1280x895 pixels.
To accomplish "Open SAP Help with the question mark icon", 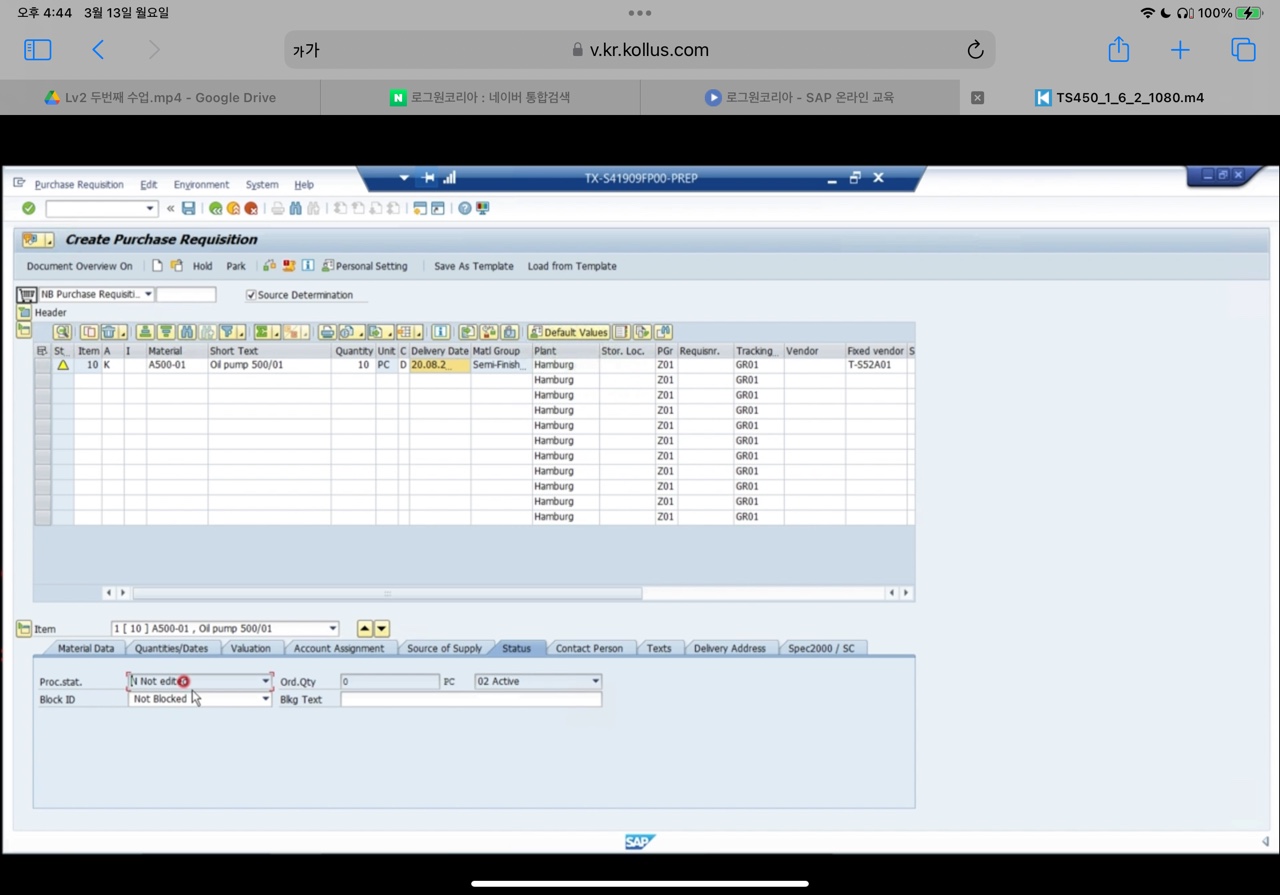I will [x=465, y=208].
